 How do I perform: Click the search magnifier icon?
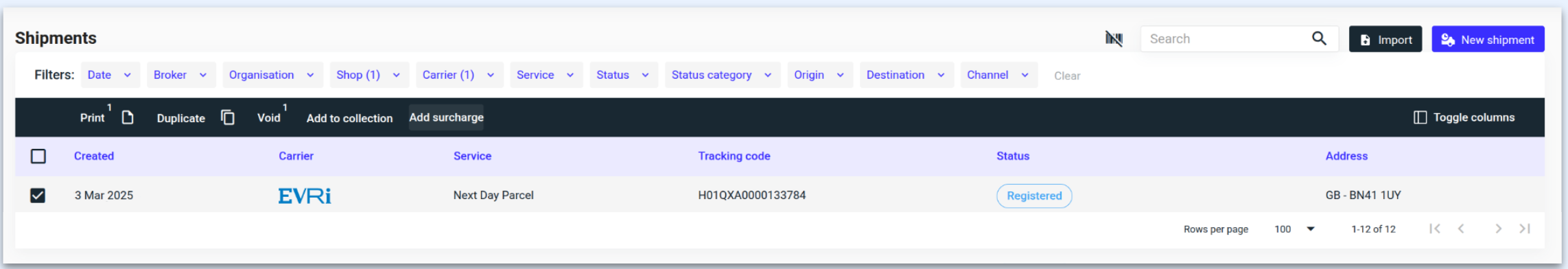click(1319, 38)
